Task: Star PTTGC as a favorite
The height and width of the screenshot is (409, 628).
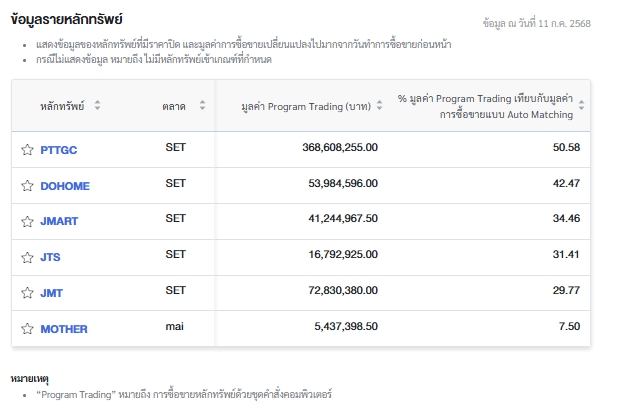Action: coord(28,150)
